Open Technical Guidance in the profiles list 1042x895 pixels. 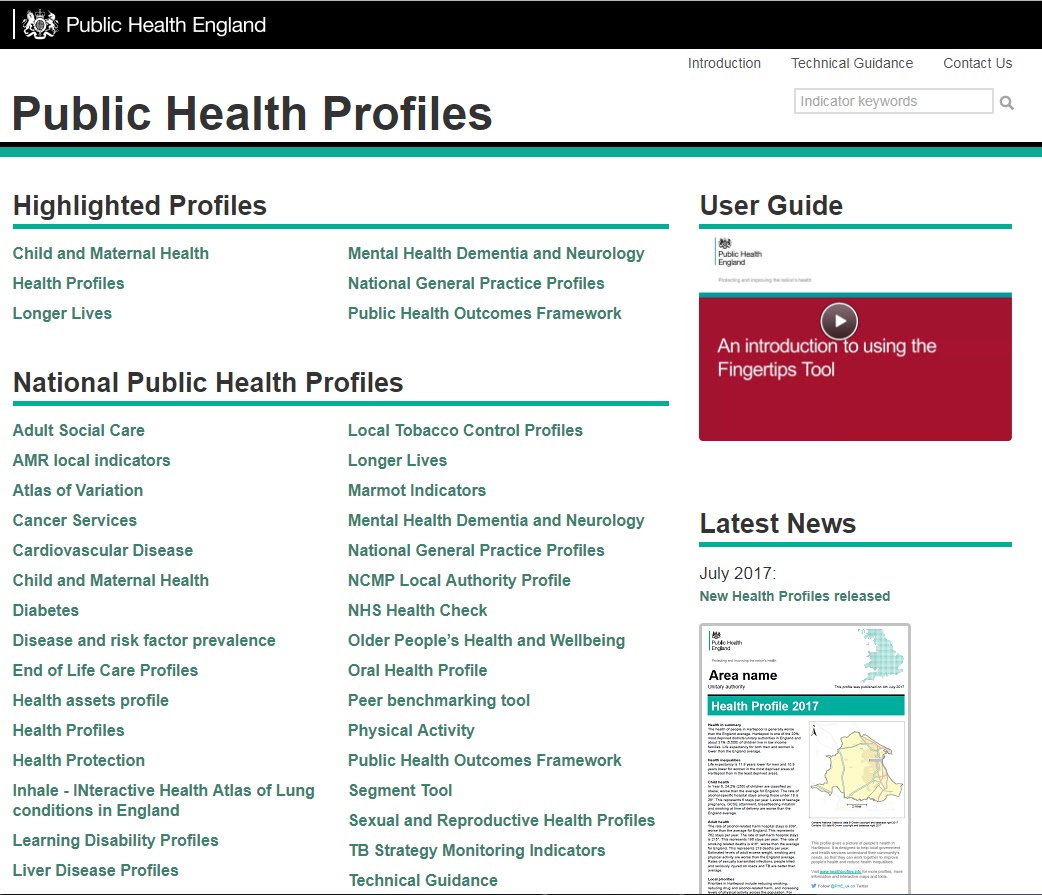(x=423, y=880)
